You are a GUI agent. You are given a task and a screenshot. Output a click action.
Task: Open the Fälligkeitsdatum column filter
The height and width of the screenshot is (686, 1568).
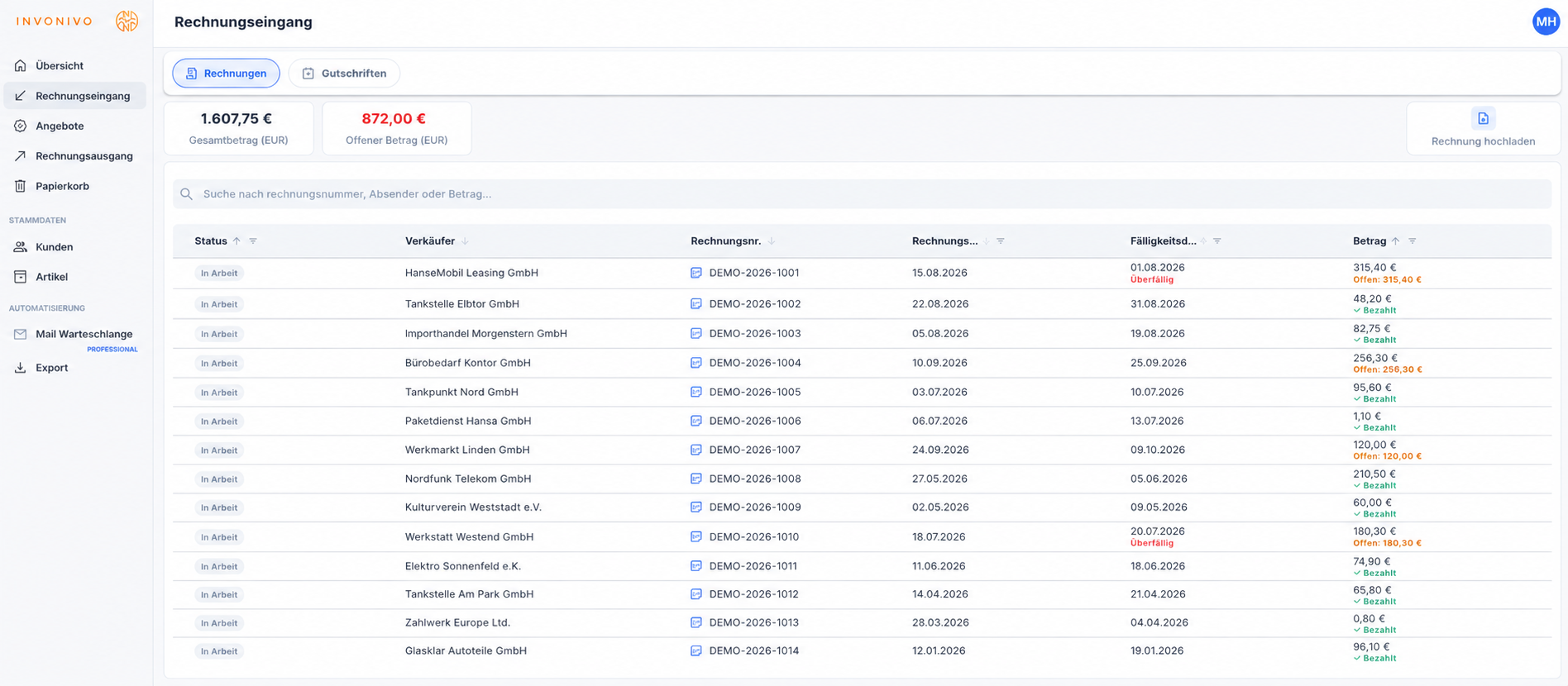(1217, 241)
